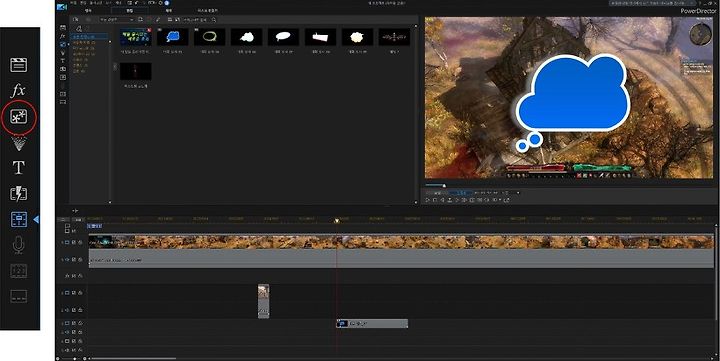Click the library panel vertical scrollbar

click(416, 114)
